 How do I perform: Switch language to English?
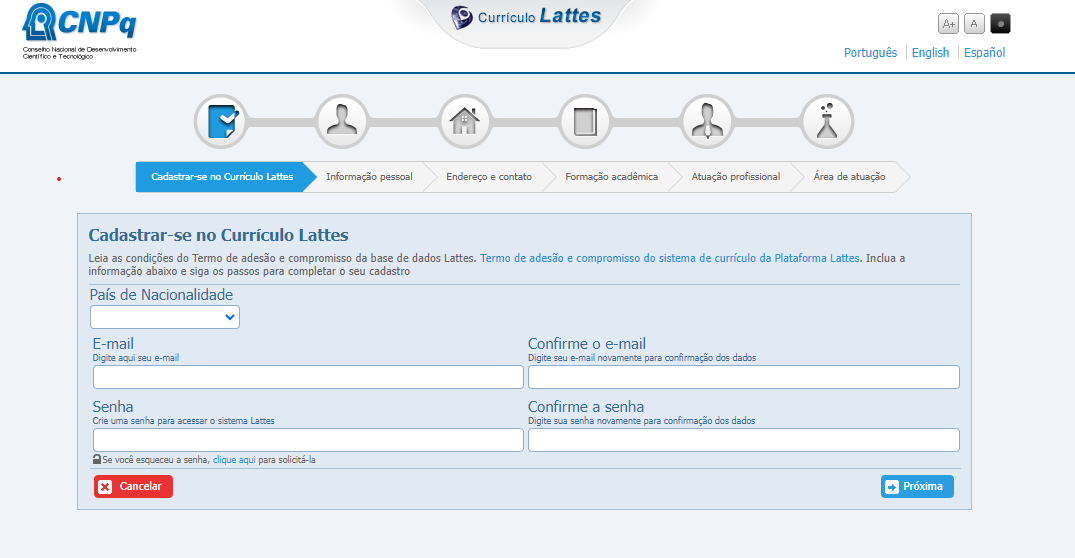pos(930,53)
